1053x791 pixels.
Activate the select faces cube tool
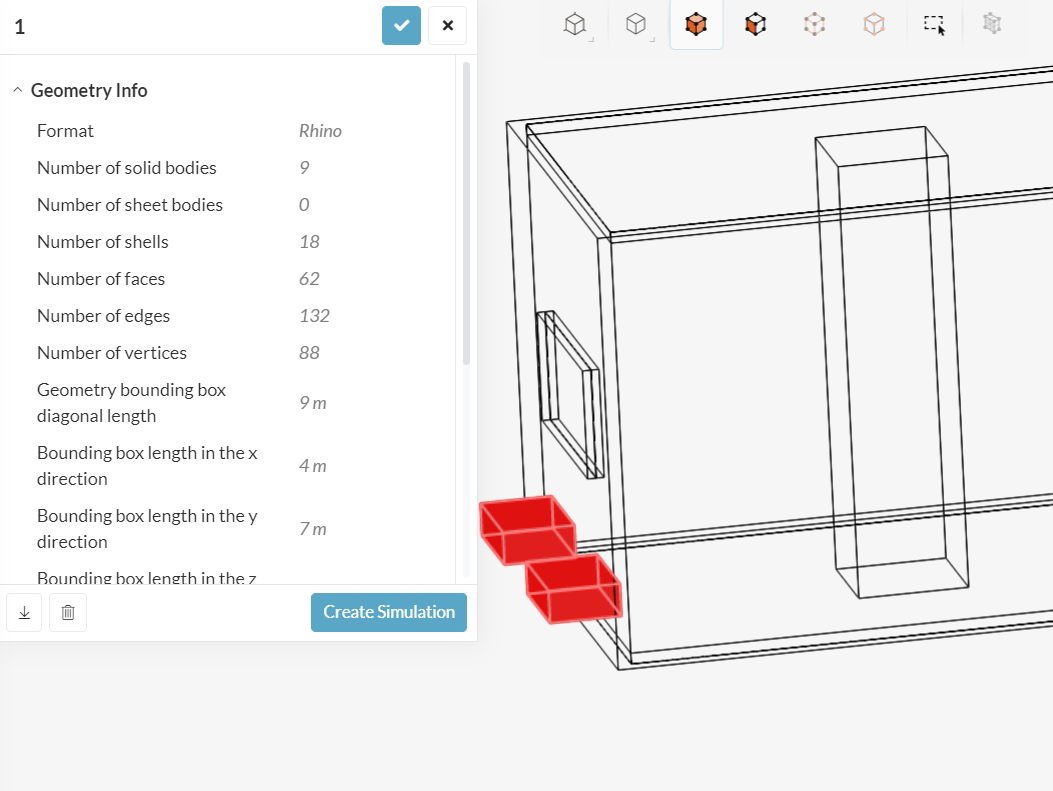click(756, 25)
